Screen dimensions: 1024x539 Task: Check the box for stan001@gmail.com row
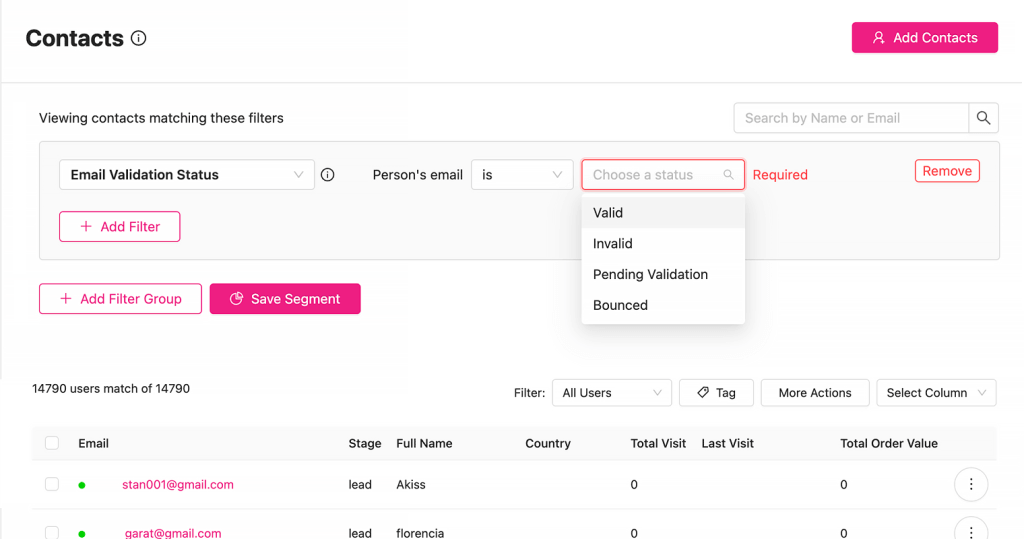click(x=52, y=484)
